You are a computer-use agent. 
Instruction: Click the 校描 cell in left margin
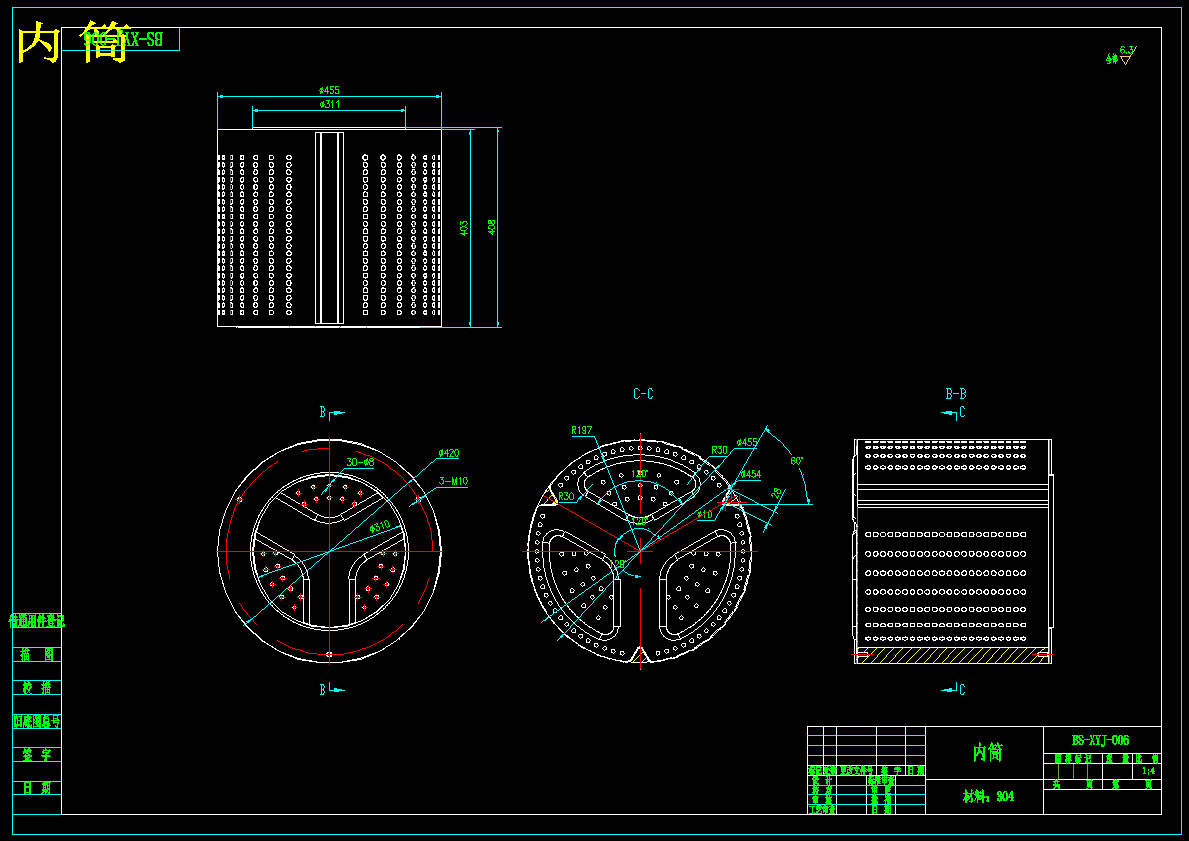36,687
